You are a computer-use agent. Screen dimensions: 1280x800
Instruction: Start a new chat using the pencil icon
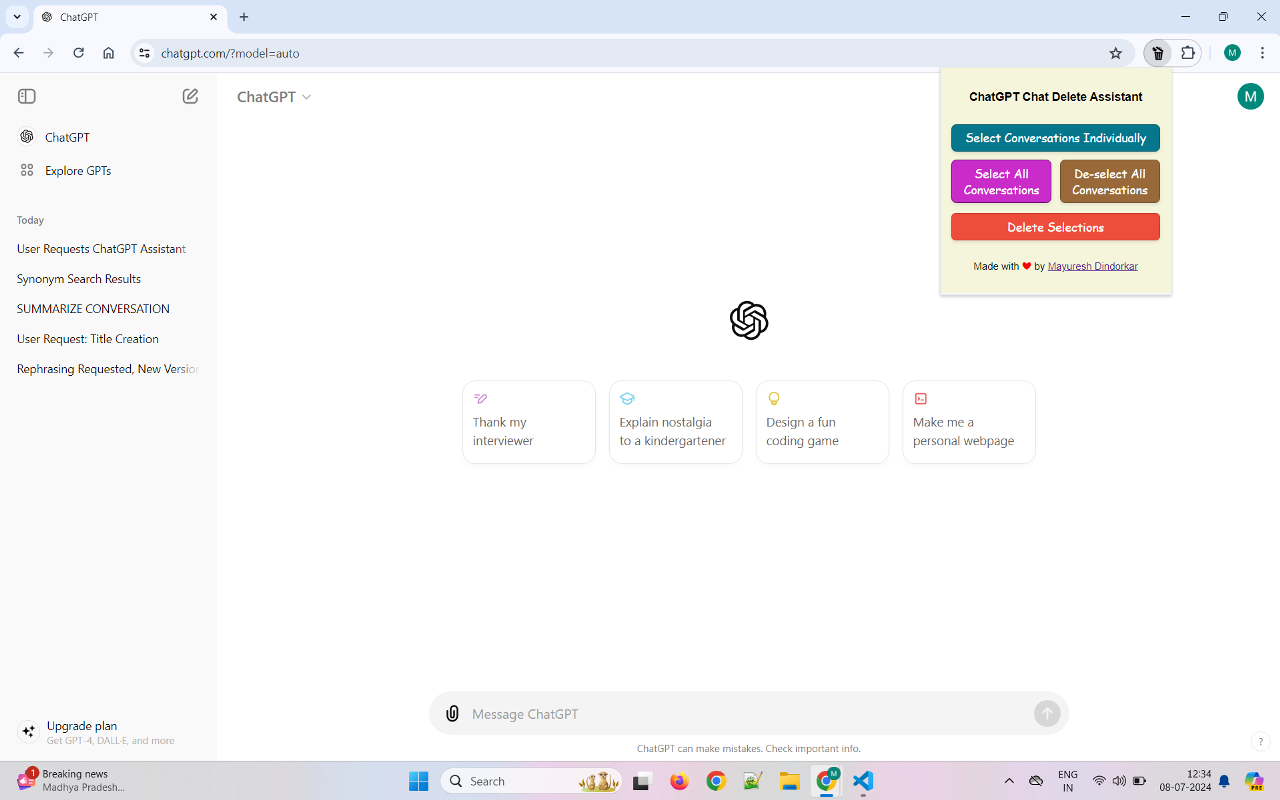point(190,96)
